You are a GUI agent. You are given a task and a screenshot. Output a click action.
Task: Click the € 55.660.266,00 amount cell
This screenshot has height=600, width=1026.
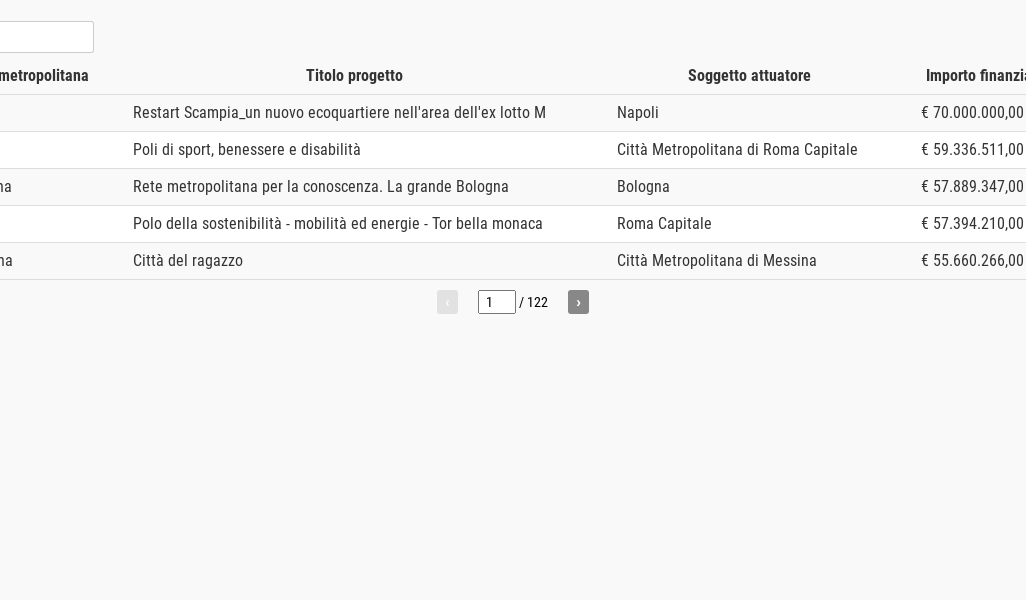coord(972,260)
